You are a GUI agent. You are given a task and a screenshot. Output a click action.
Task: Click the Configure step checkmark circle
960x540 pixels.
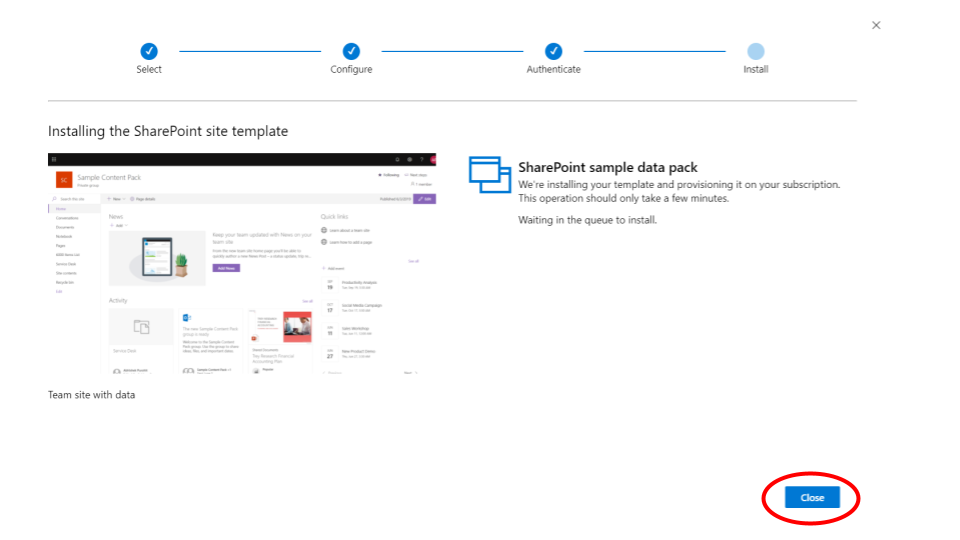pos(351,51)
